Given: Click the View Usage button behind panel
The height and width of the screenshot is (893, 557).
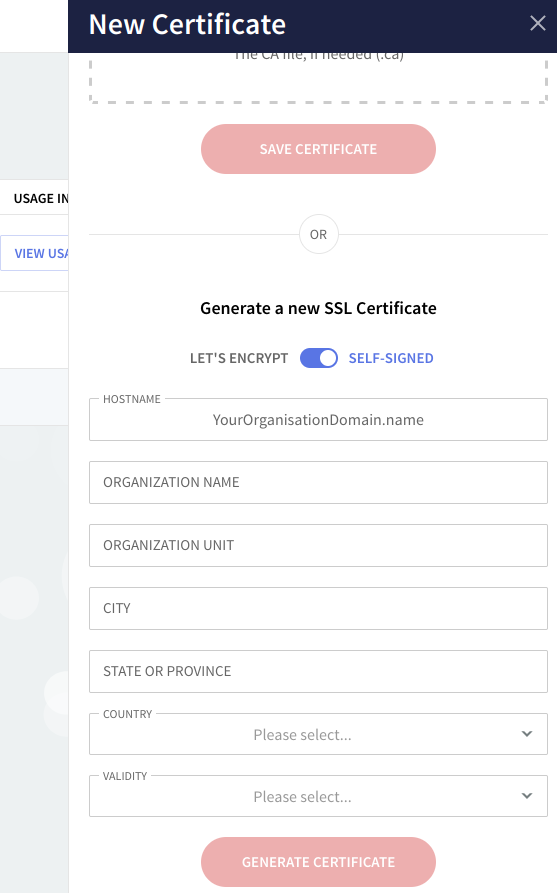Looking at the screenshot, I should pyautogui.click(x=34, y=253).
